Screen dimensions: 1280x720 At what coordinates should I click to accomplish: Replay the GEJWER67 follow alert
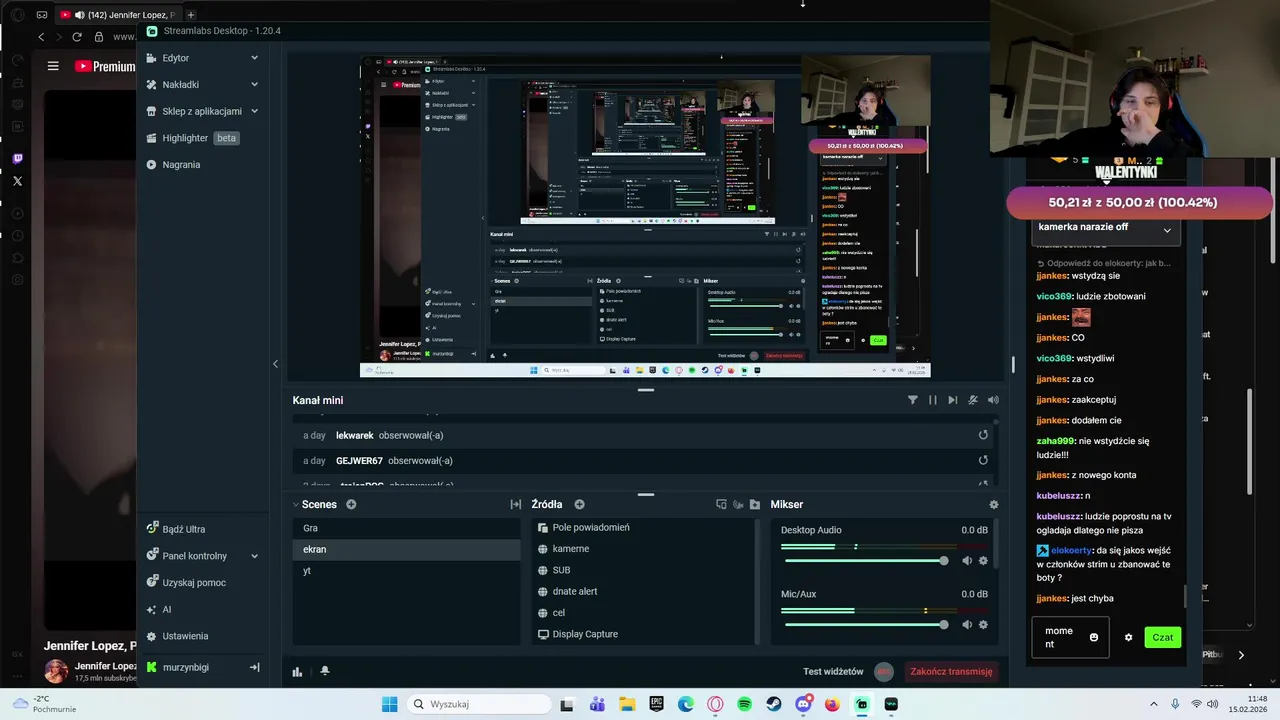point(983,460)
